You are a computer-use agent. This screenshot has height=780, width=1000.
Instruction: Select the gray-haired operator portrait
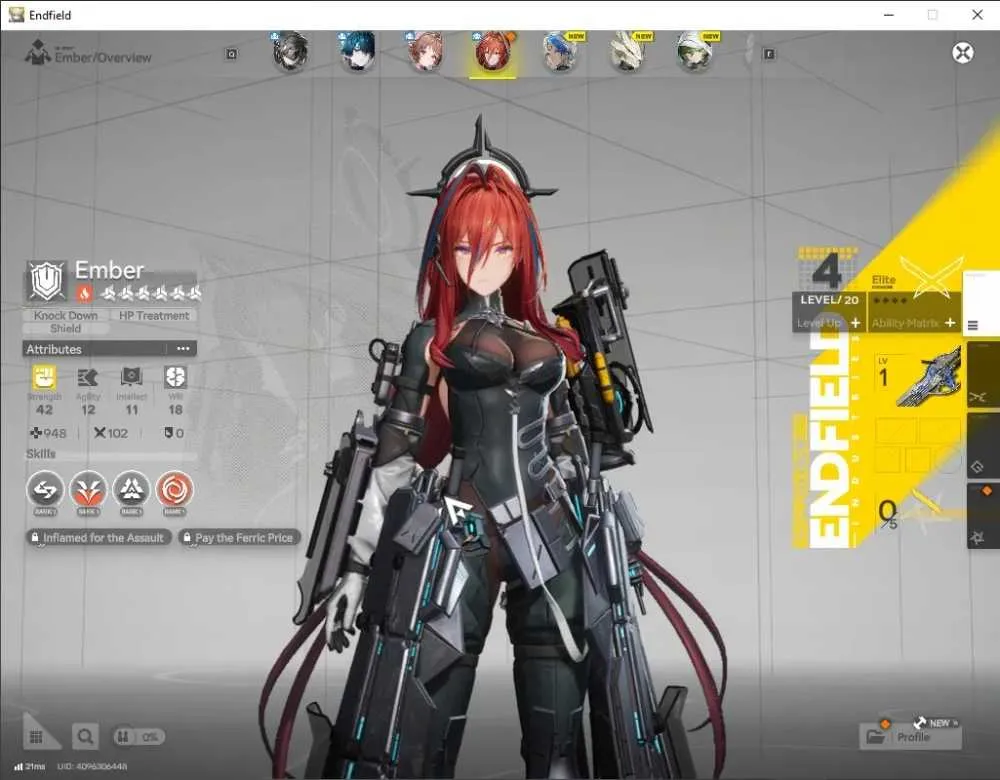coord(290,51)
